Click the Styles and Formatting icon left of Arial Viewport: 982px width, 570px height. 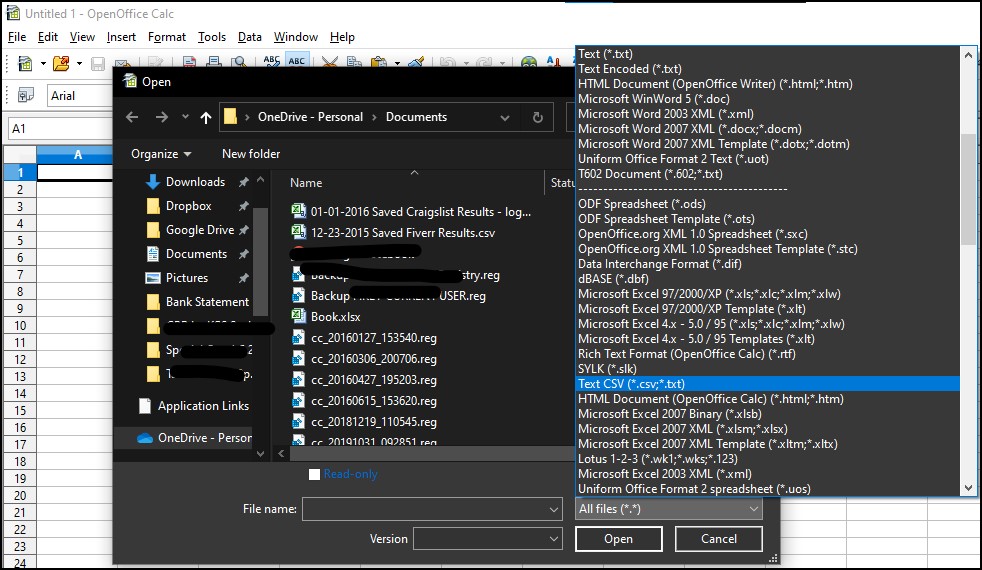click(26, 95)
